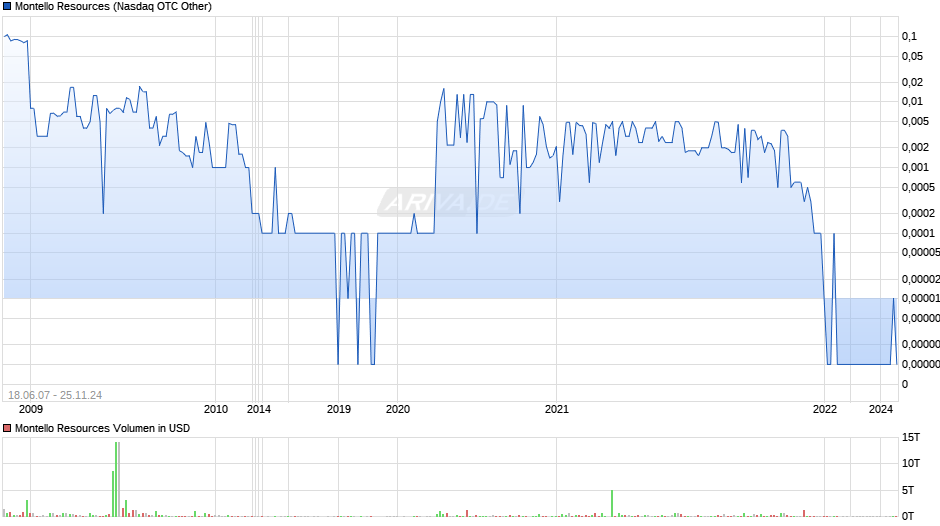The image size is (940, 526).
Task: Click the green volume spike in 2021
Action: (612, 503)
